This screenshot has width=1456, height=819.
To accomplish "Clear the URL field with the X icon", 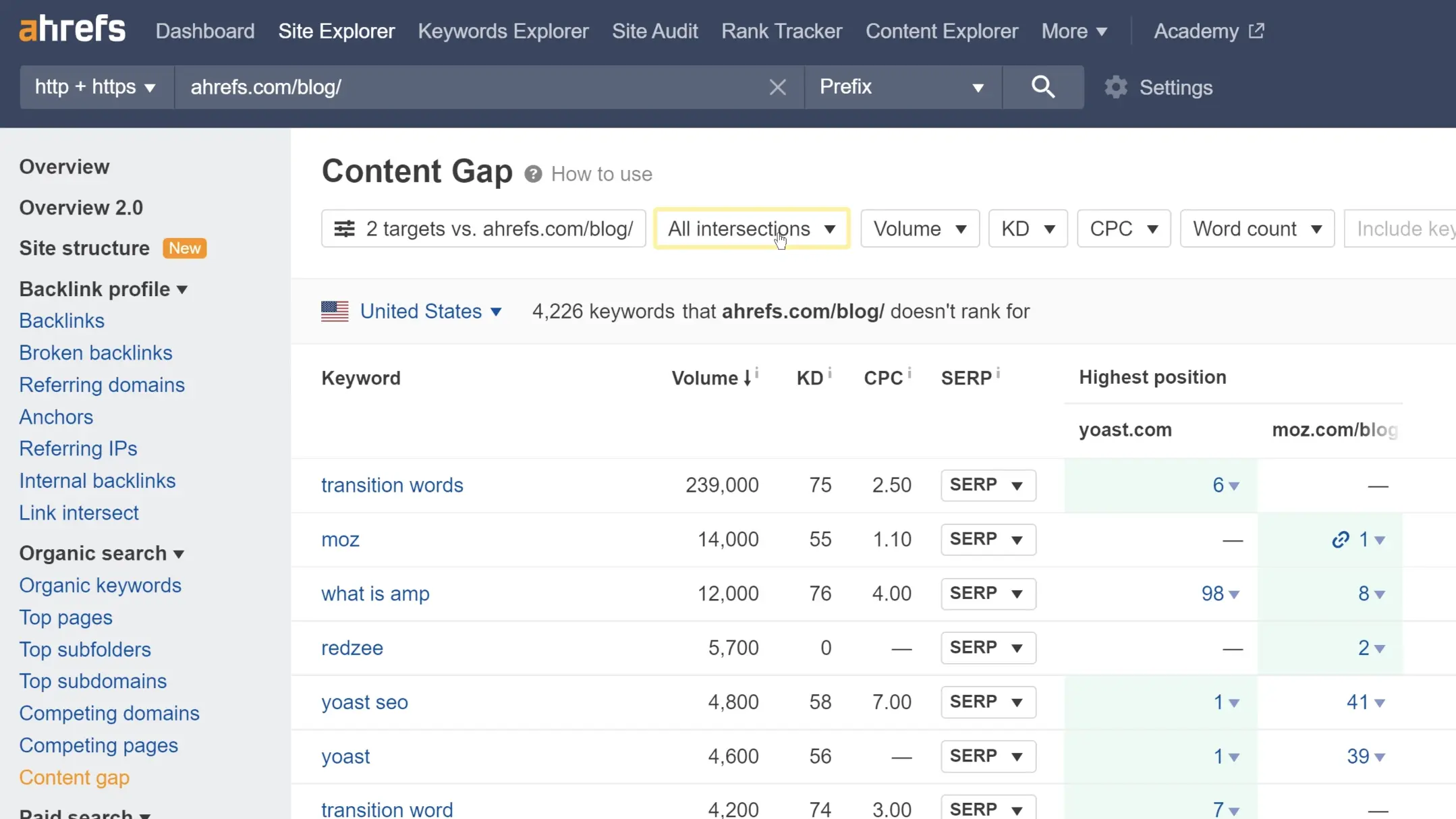I will click(x=777, y=87).
